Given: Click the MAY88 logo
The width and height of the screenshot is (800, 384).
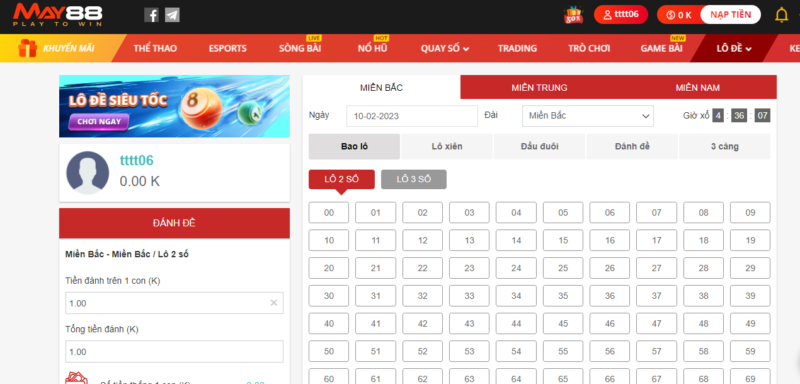Looking at the screenshot, I should pos(58,15).
